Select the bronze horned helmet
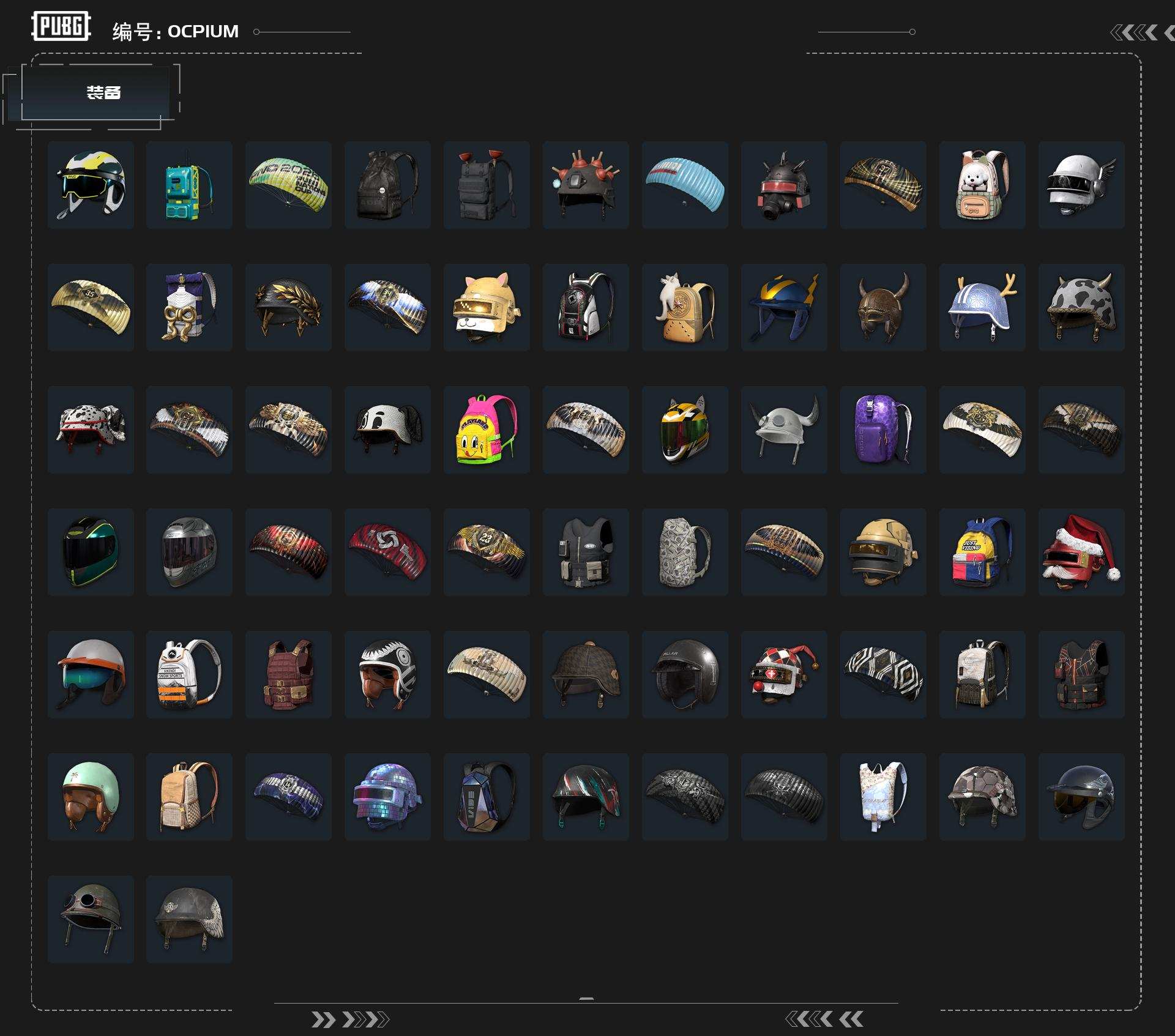The image size is (1175, 1036). point(883,307)
